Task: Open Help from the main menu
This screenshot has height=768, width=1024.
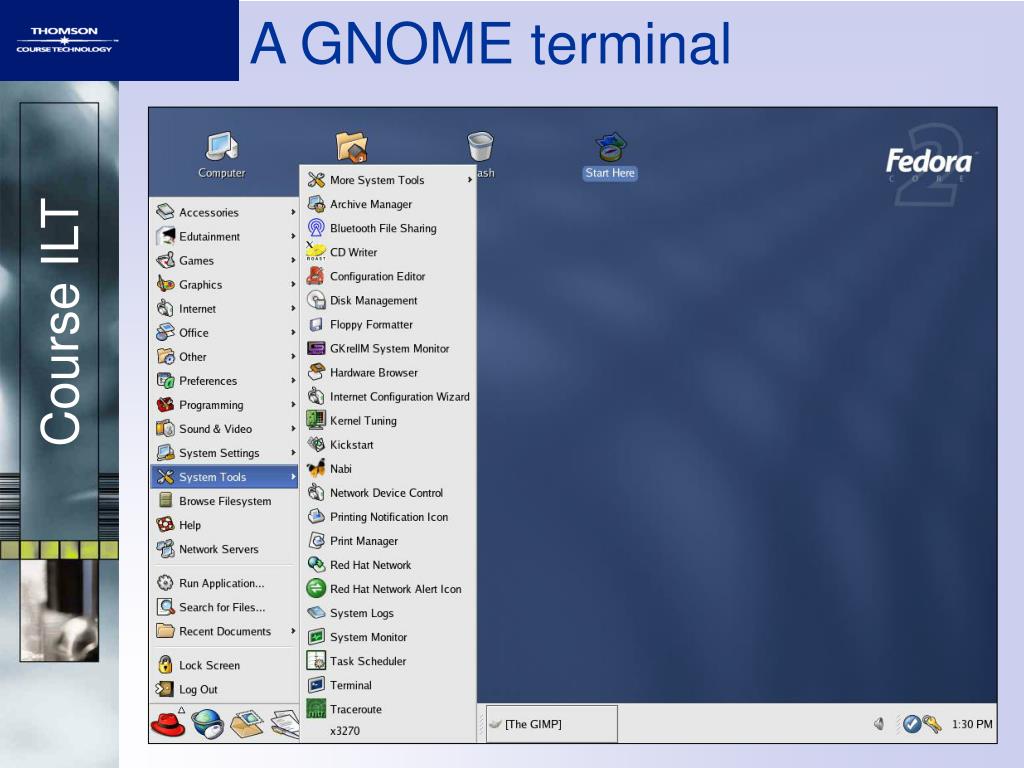Action: pos(225,525)
